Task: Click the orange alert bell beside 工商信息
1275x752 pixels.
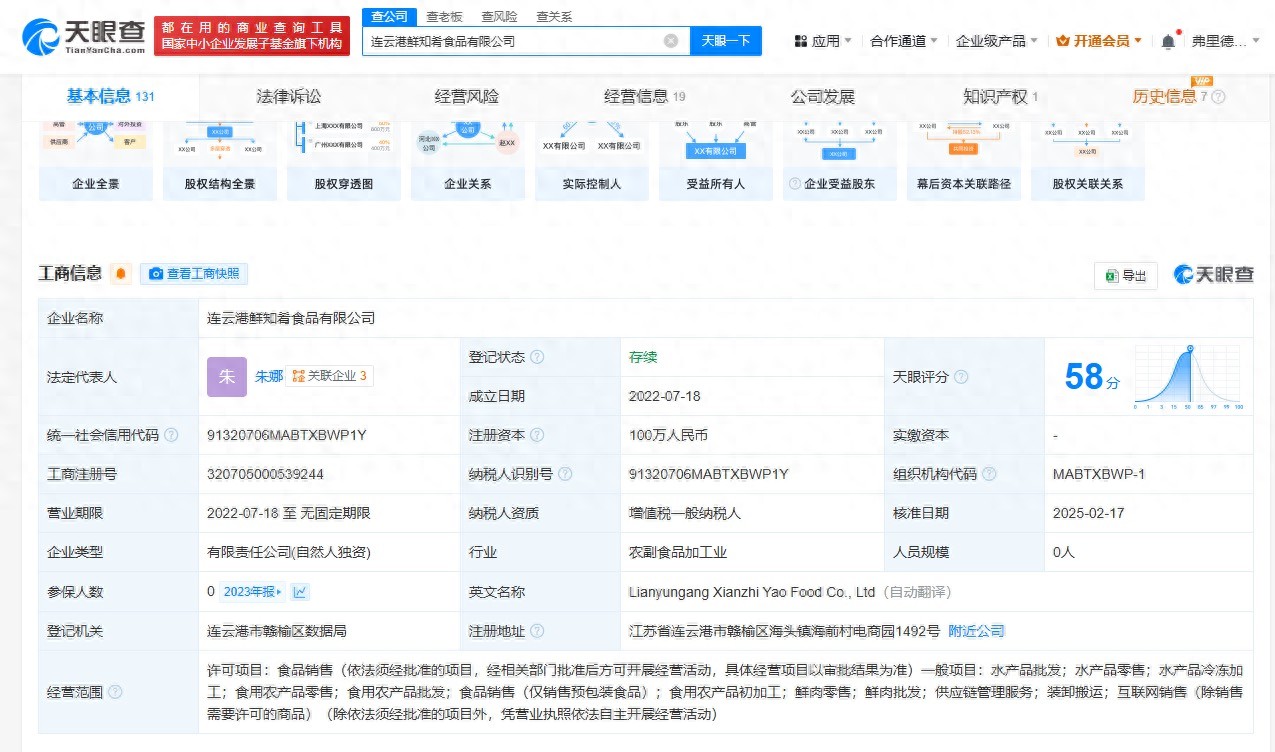Action: pyautogui.click(x=121, y=274)
